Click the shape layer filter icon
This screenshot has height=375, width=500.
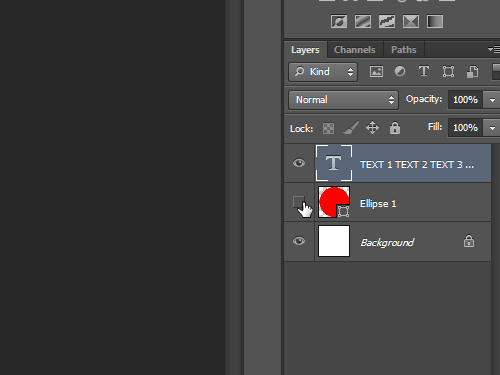(448, 72)
